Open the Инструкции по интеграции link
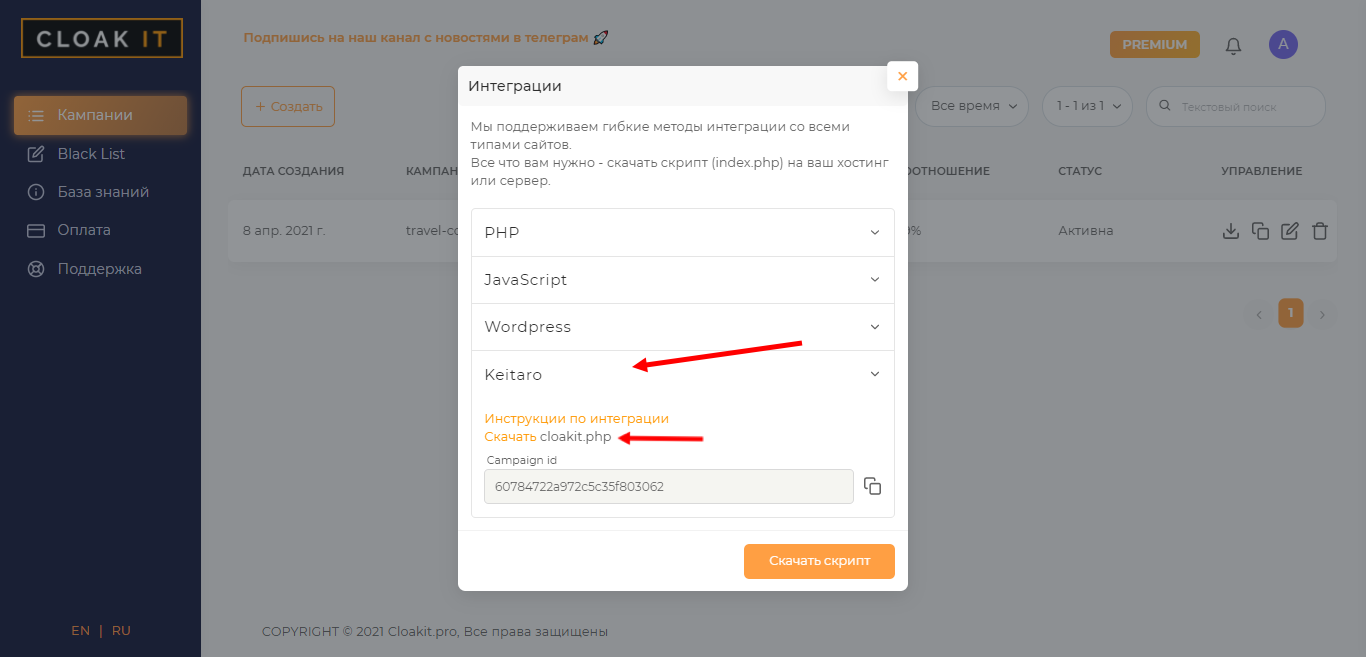Viewport: 1366px width, 657px height. coord(576,418)
